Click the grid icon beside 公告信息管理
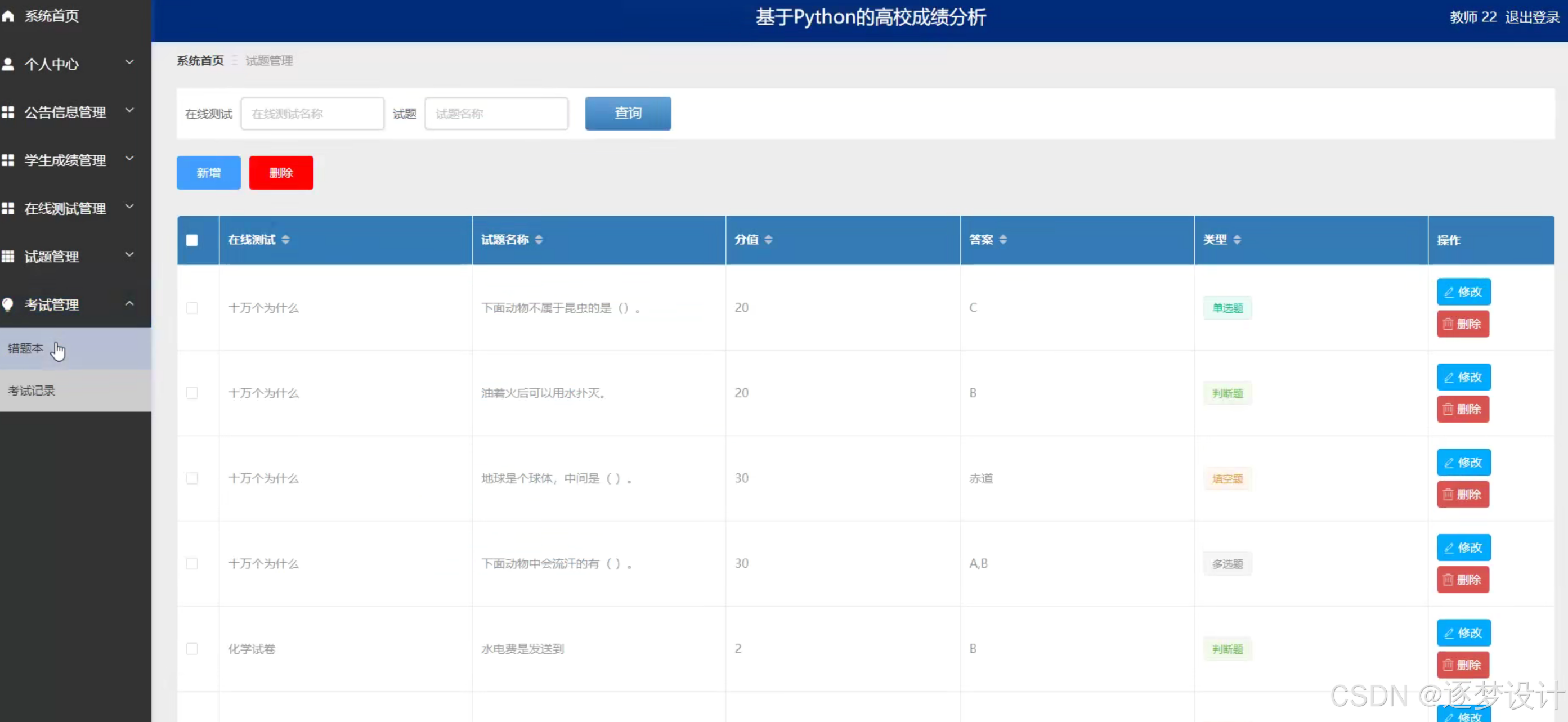 pos(8,112)
